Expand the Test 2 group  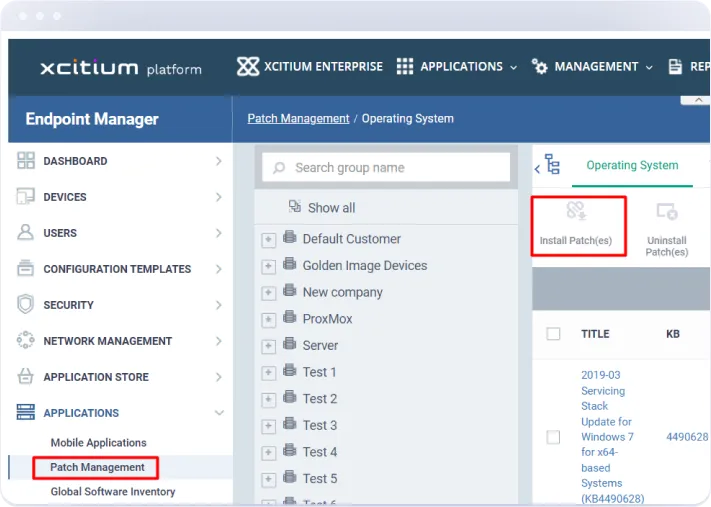[x=268, y=400]
